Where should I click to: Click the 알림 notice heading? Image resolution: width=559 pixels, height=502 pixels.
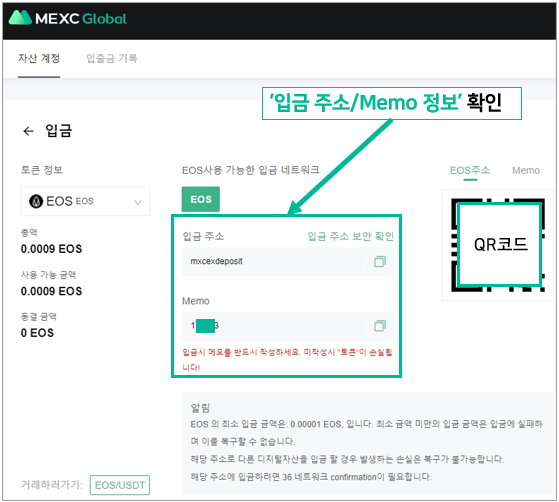click(200, 408)
